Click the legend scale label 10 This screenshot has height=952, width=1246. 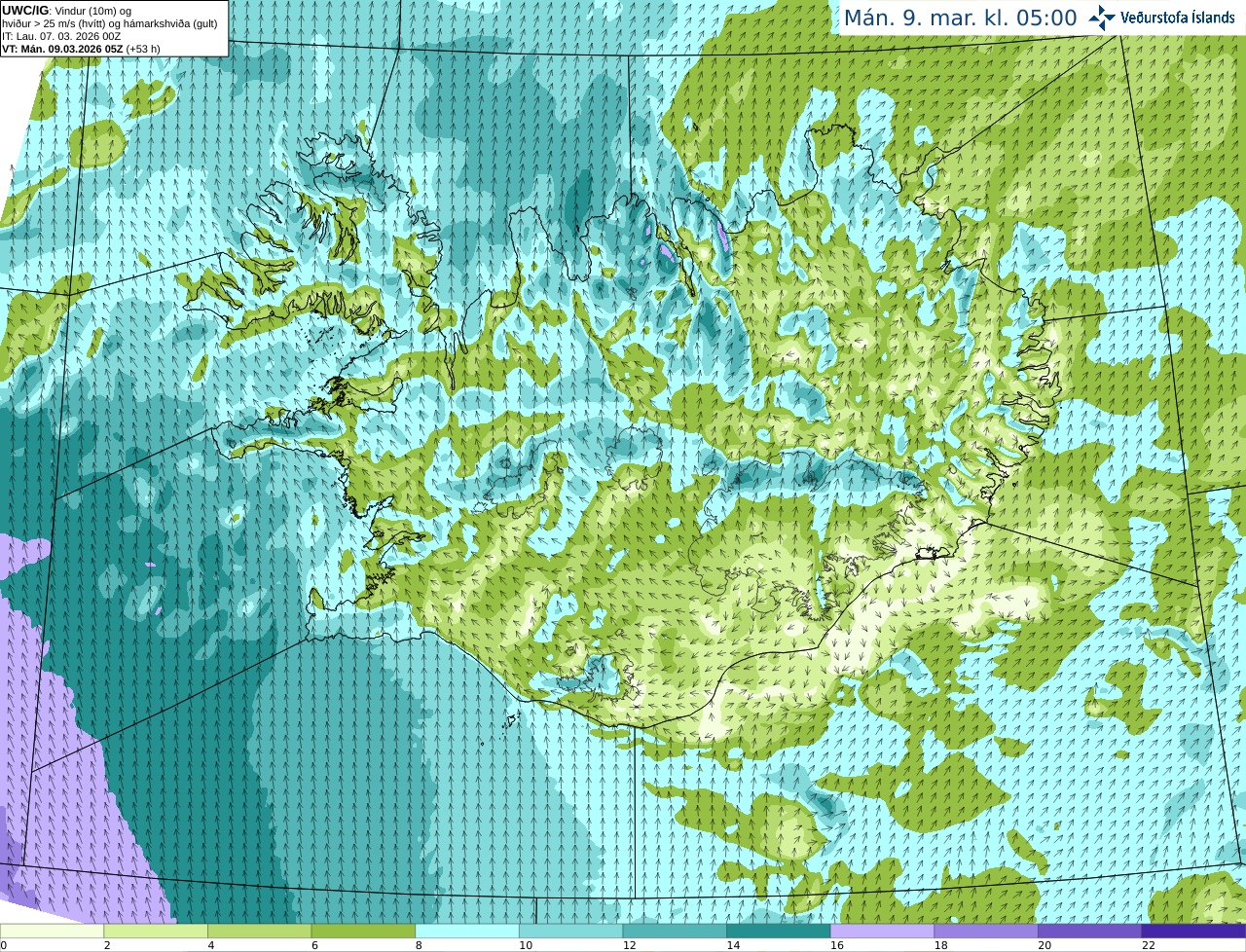click(525, 945)
